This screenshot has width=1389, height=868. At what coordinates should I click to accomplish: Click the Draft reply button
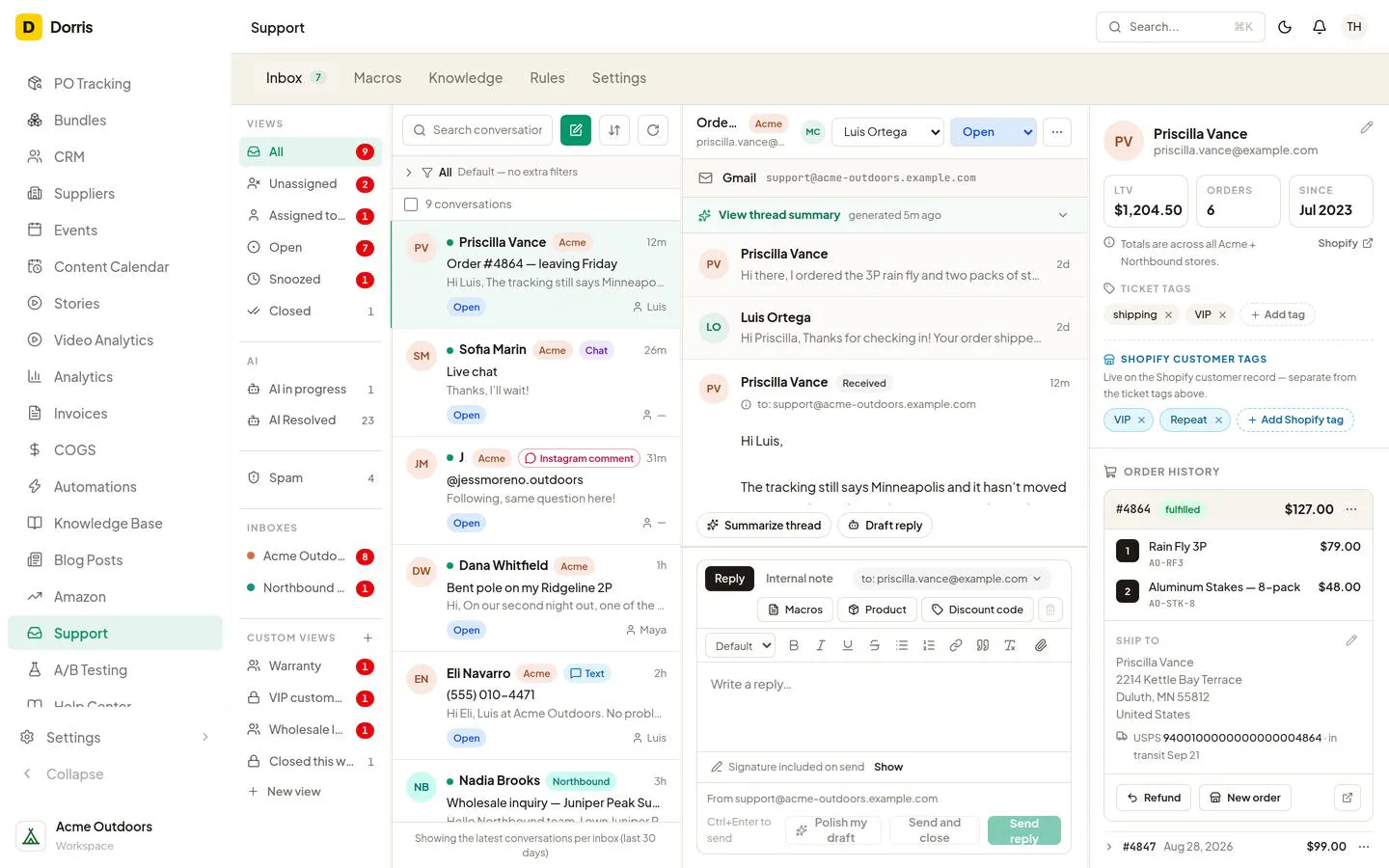point(885,526)
